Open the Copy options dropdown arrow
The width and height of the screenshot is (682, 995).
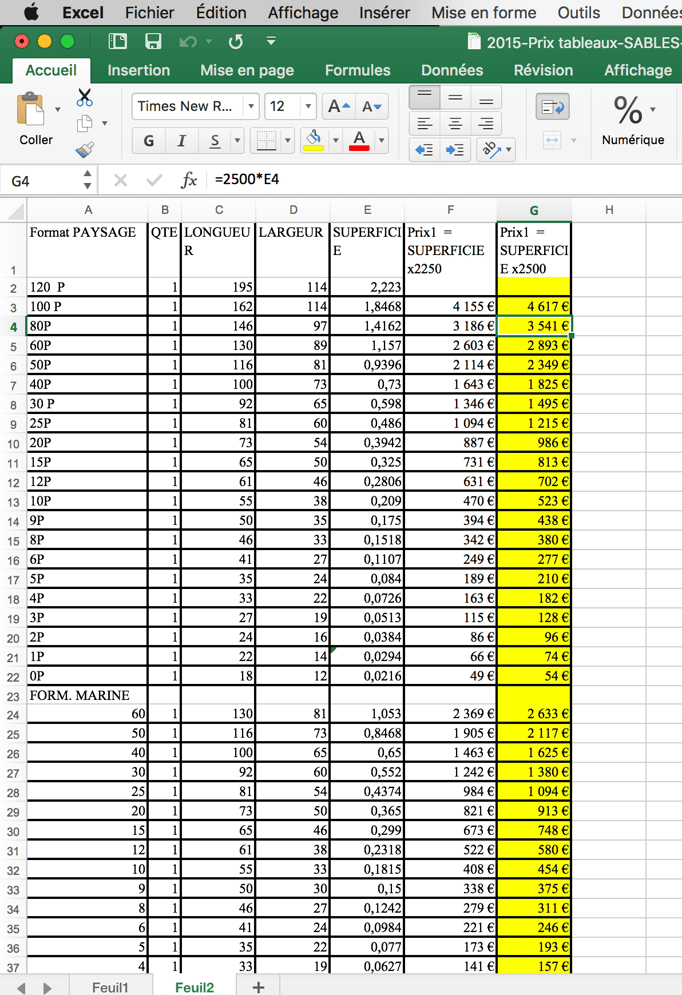[x=104, y=123]
